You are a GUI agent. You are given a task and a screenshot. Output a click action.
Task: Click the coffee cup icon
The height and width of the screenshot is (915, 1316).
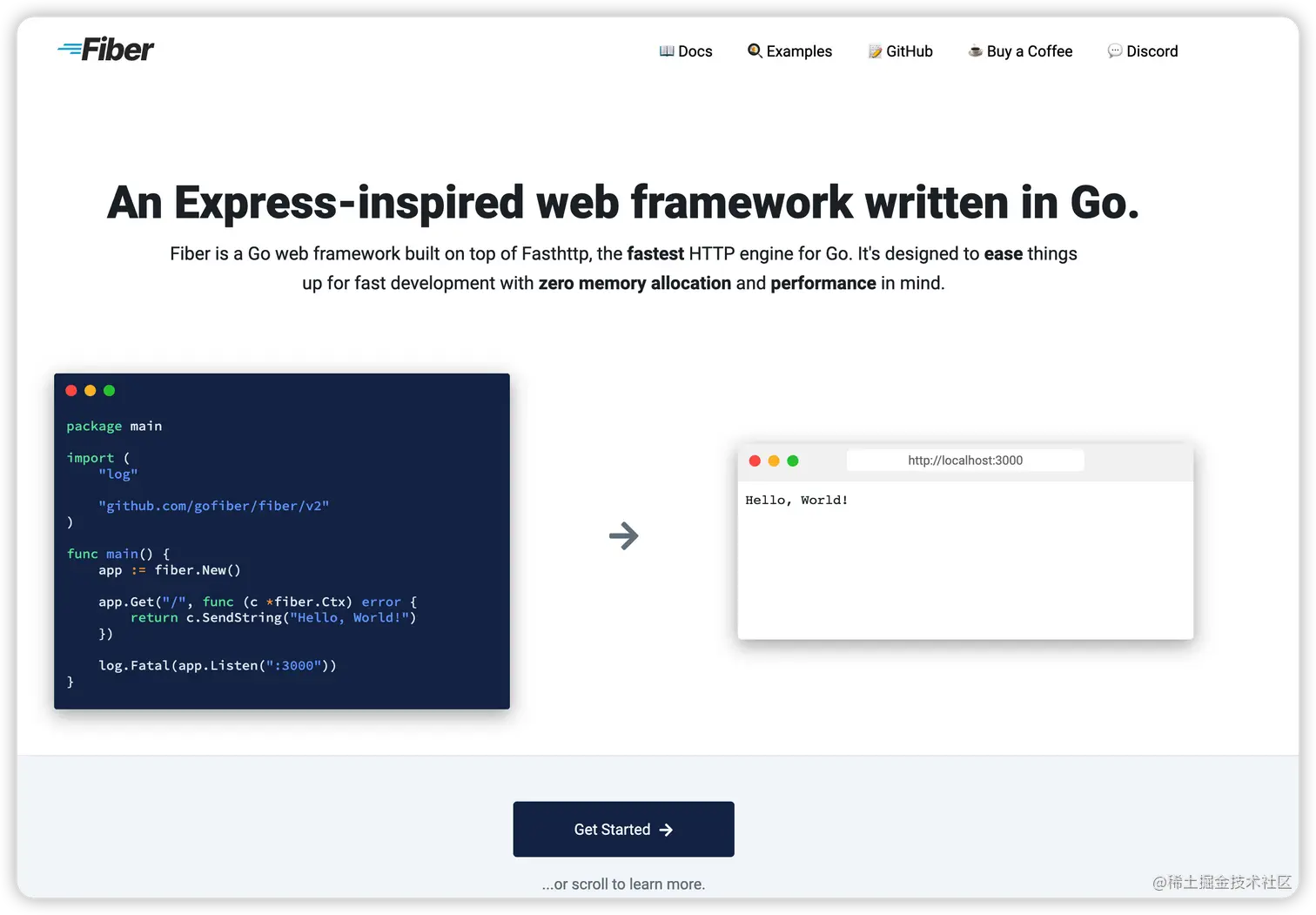click(976, 51)
